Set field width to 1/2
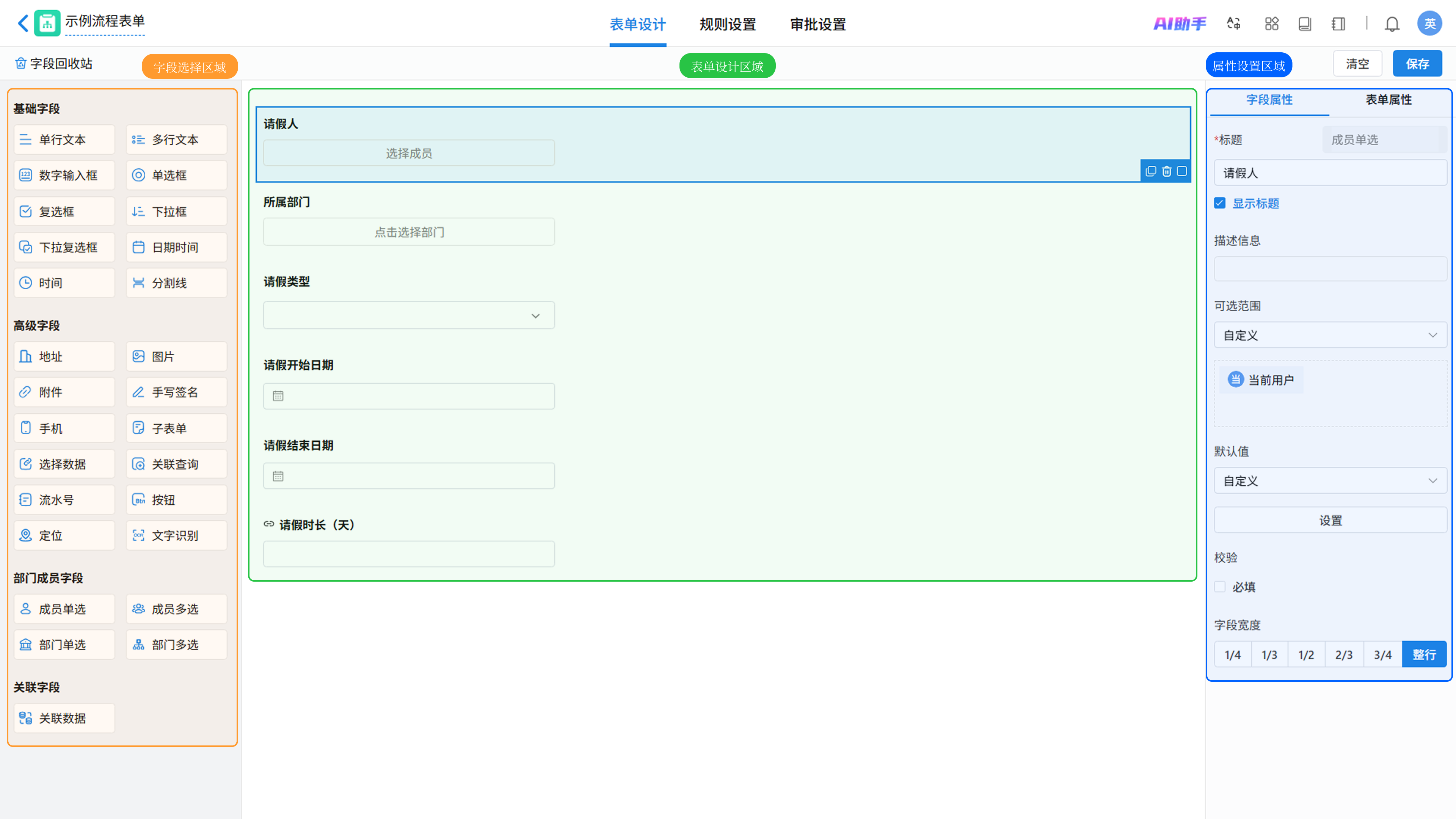The image size is (1456, 819). [x=1306, y=654]
